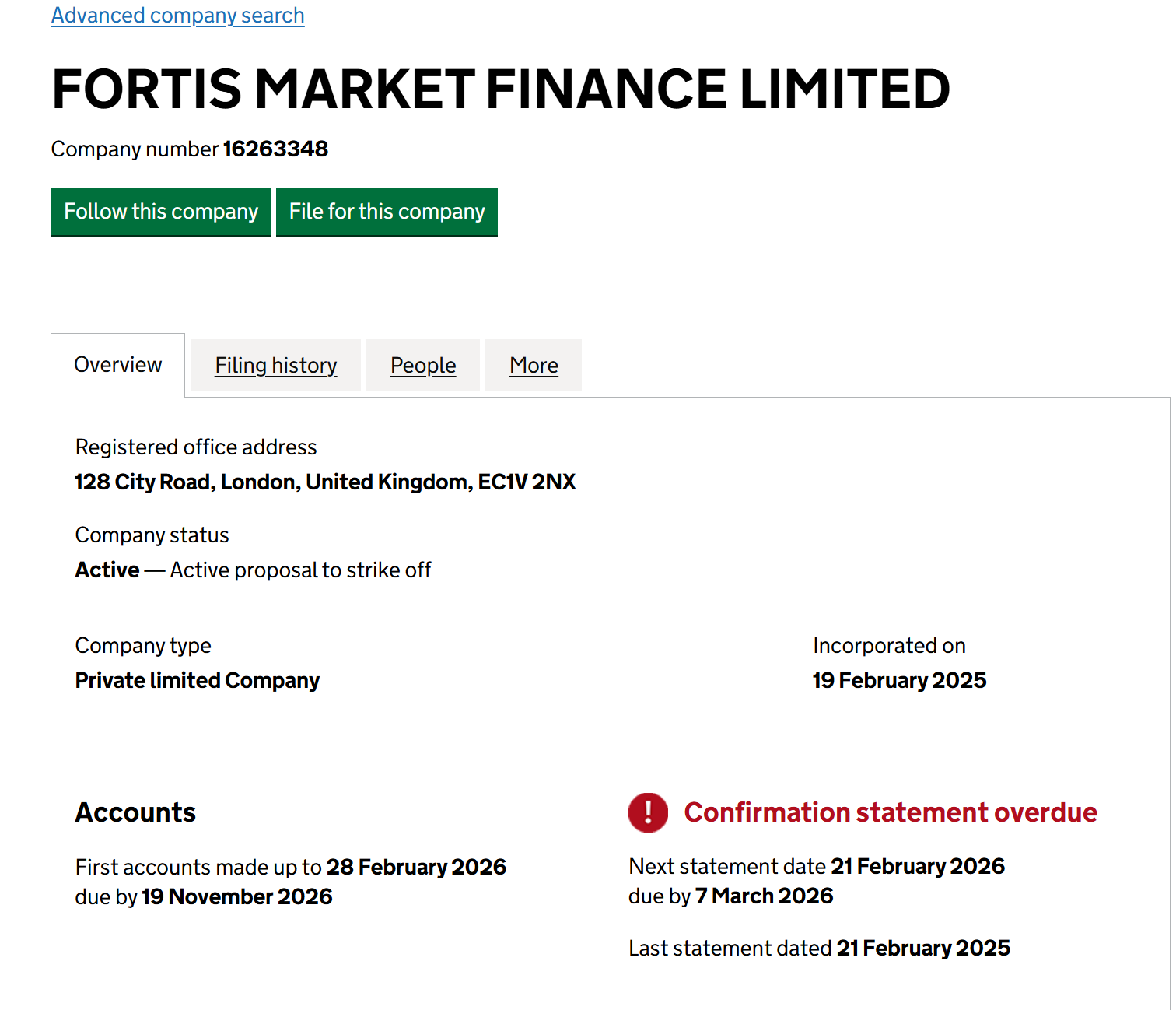This screenshot has width=1176, height=1010.
Task: Click the Company status label
Action: click(152, 535)
